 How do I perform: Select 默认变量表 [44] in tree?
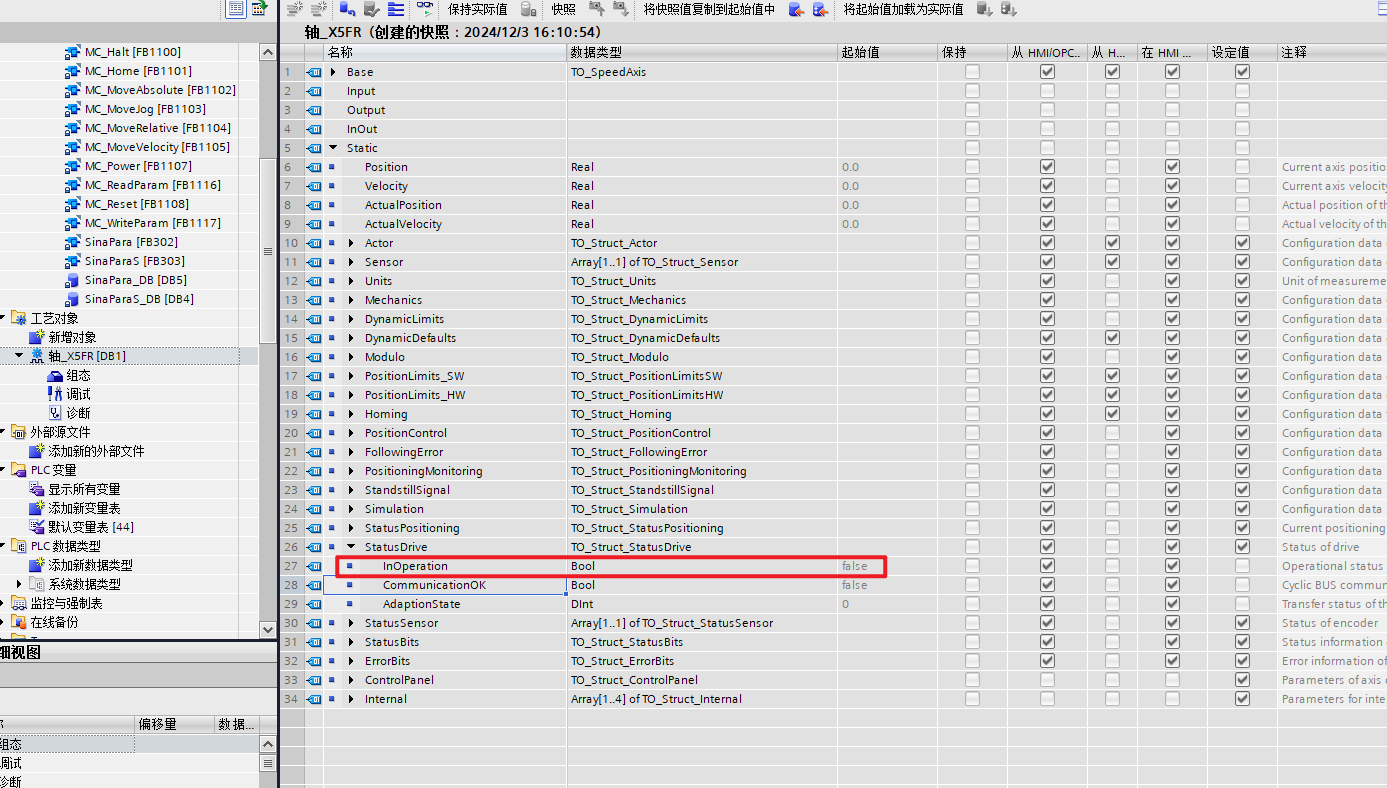tap(90, 527)
